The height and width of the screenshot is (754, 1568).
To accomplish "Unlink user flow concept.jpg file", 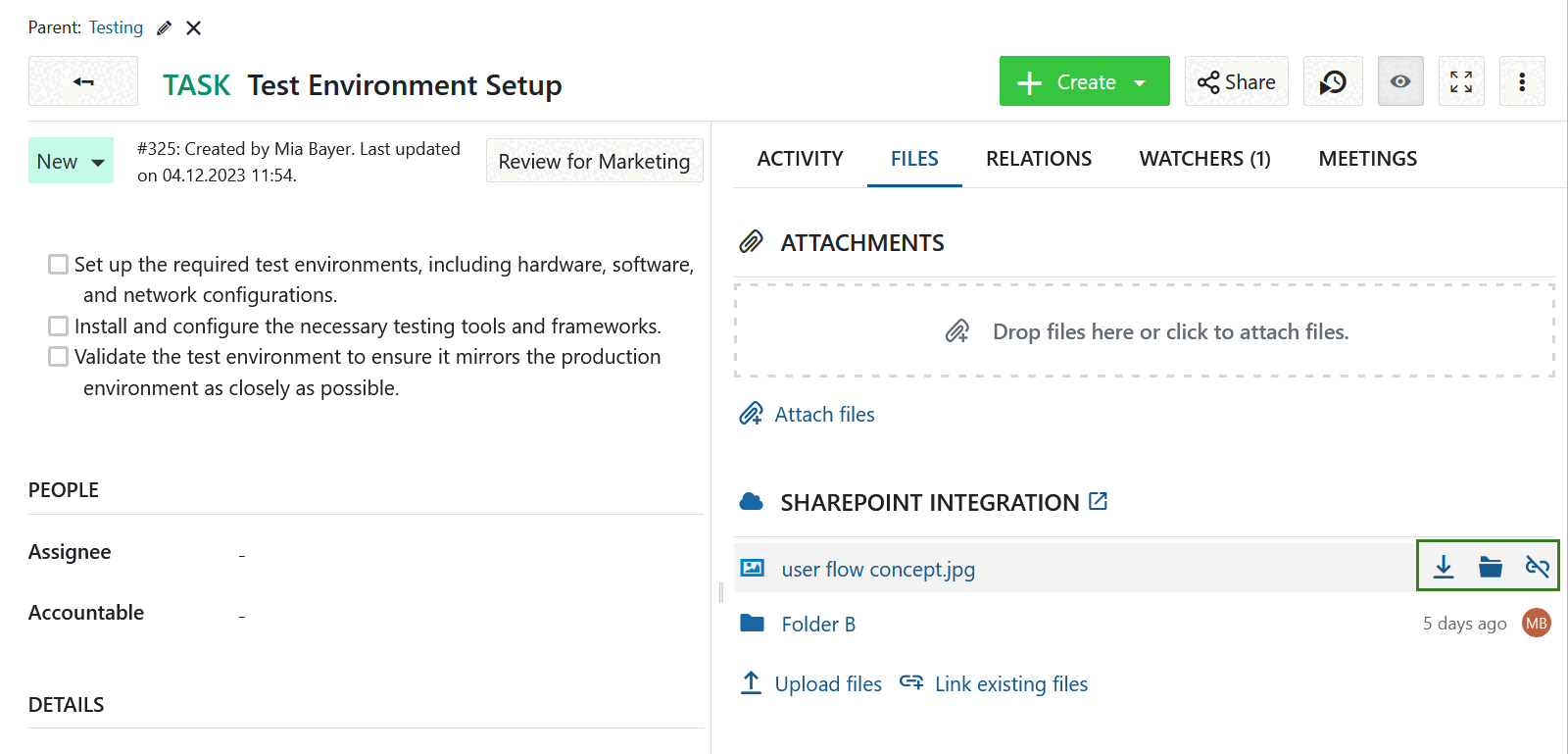I will point(1537,567).
